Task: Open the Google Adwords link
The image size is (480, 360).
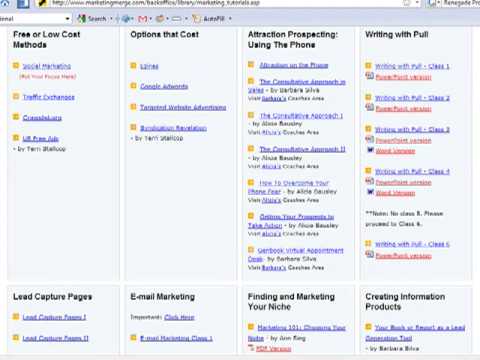Action: [164, 86]
